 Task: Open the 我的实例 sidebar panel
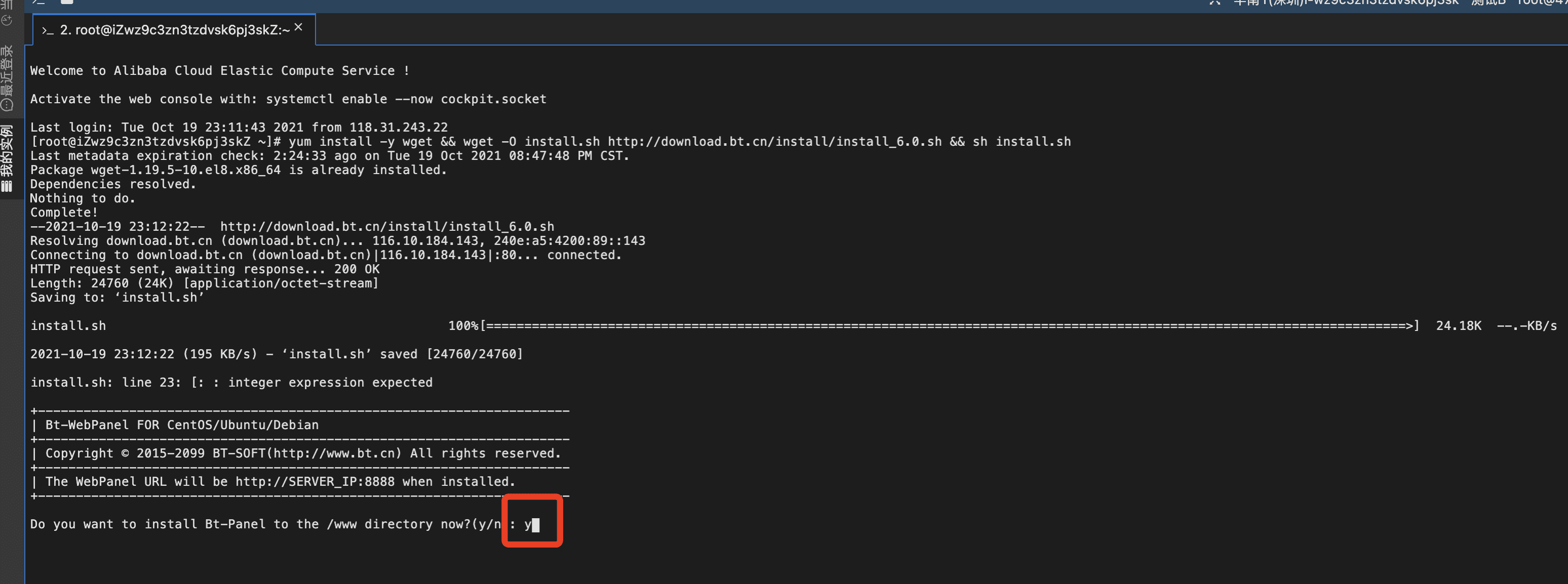click(x=7, y=150)
